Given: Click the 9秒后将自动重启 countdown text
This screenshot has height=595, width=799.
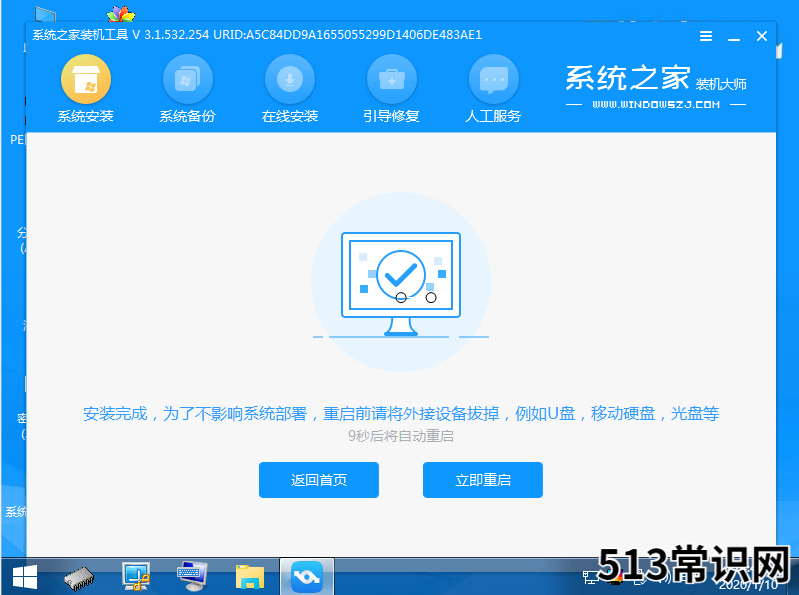Looking at the screenshot, I should tap(401, 436).
